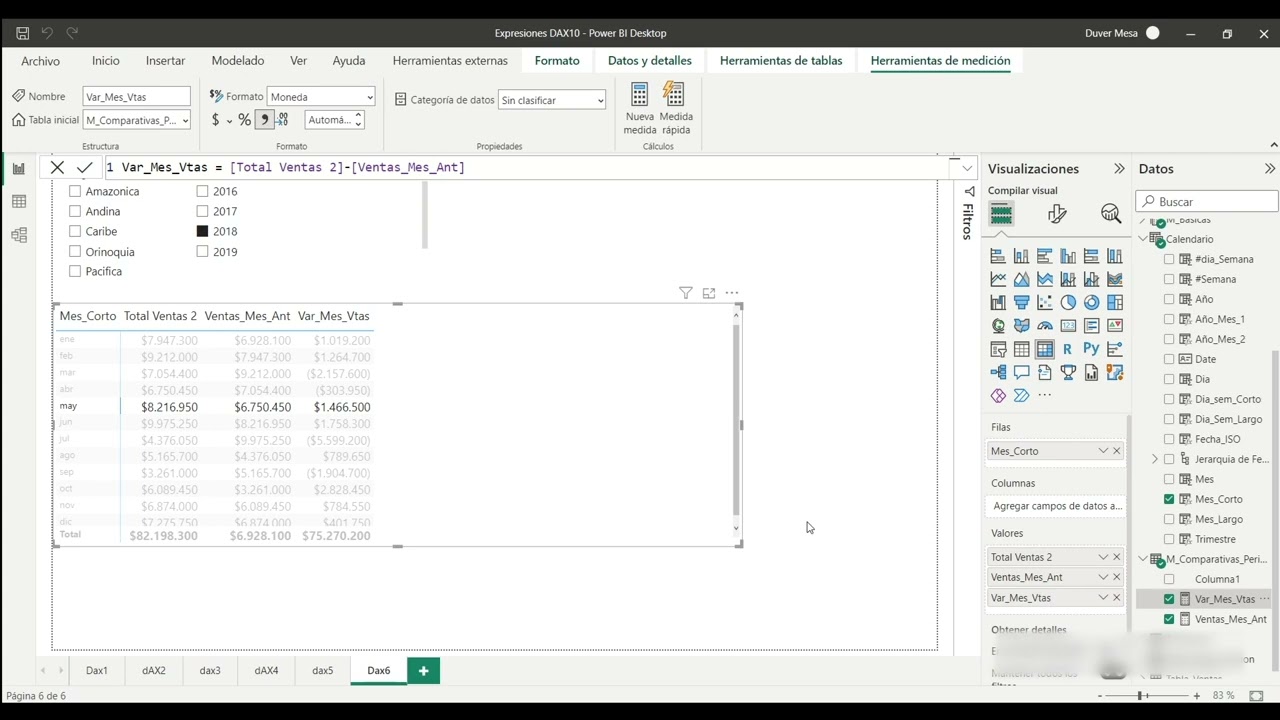Open visual filter funnel icon above table
The image size is (1280, 720).
click(x=685, y=293)
